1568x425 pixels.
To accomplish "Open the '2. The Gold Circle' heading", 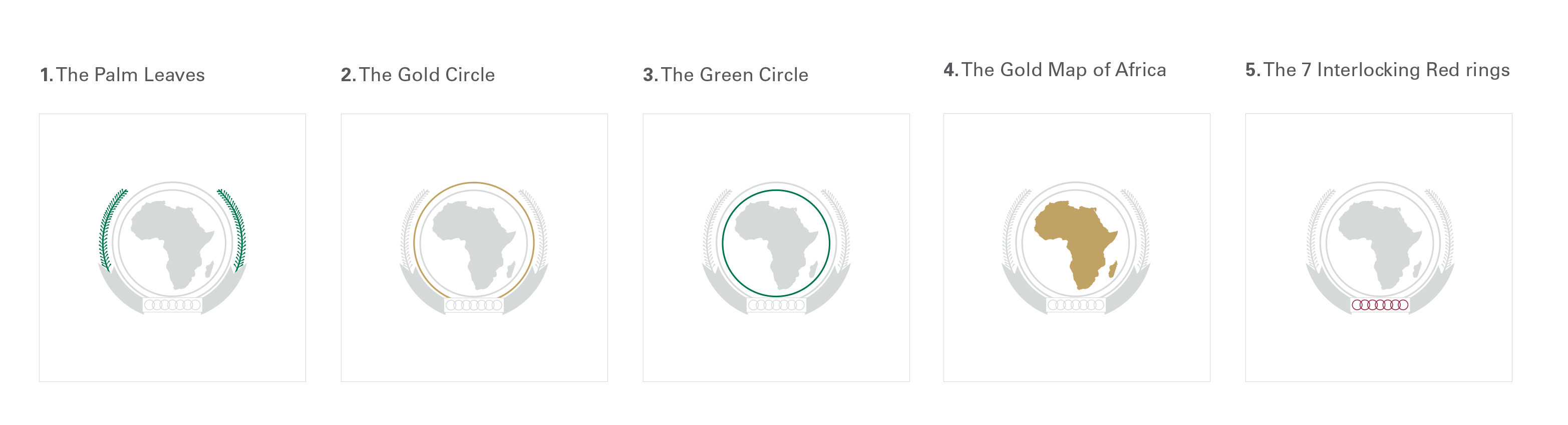I will coord(418,75).
